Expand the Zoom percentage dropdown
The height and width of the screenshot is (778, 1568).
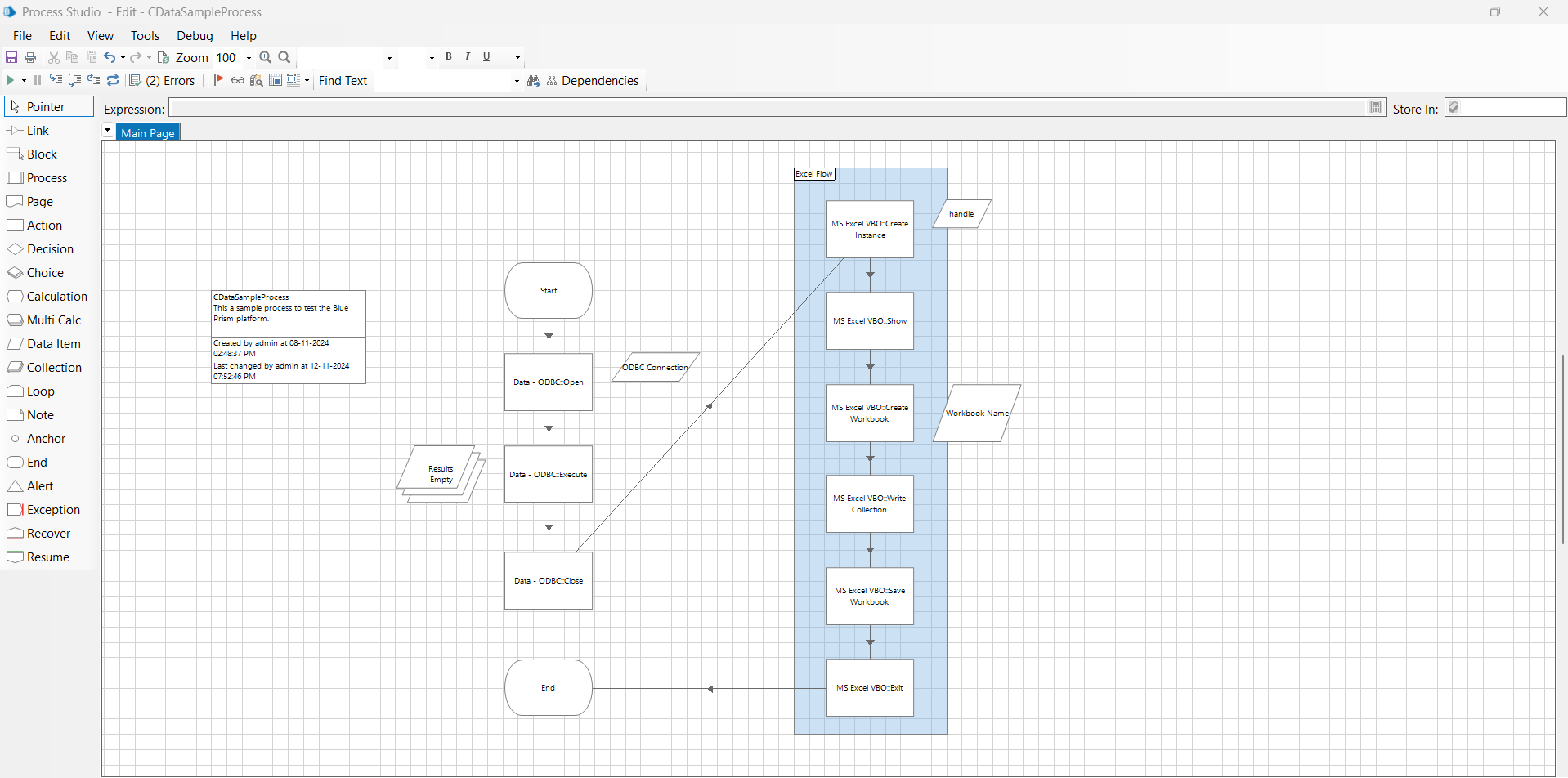point(249,58)
